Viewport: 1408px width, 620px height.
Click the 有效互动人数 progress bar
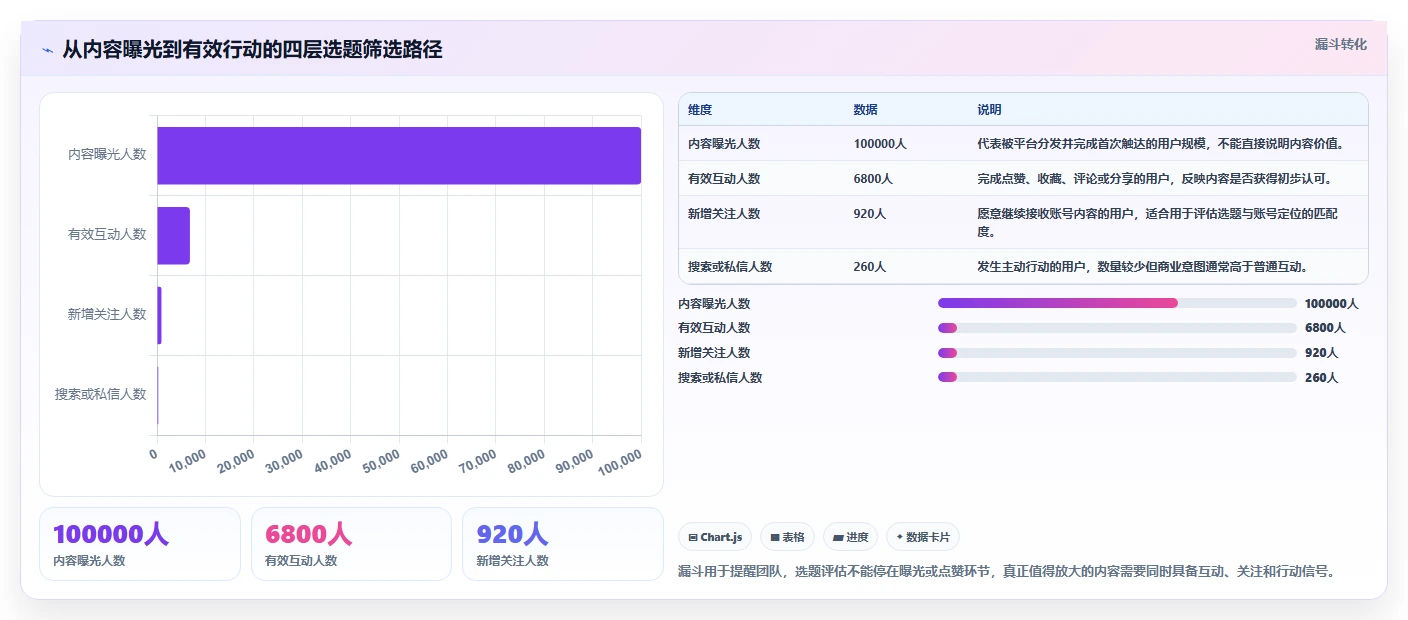click(1117, 328)
